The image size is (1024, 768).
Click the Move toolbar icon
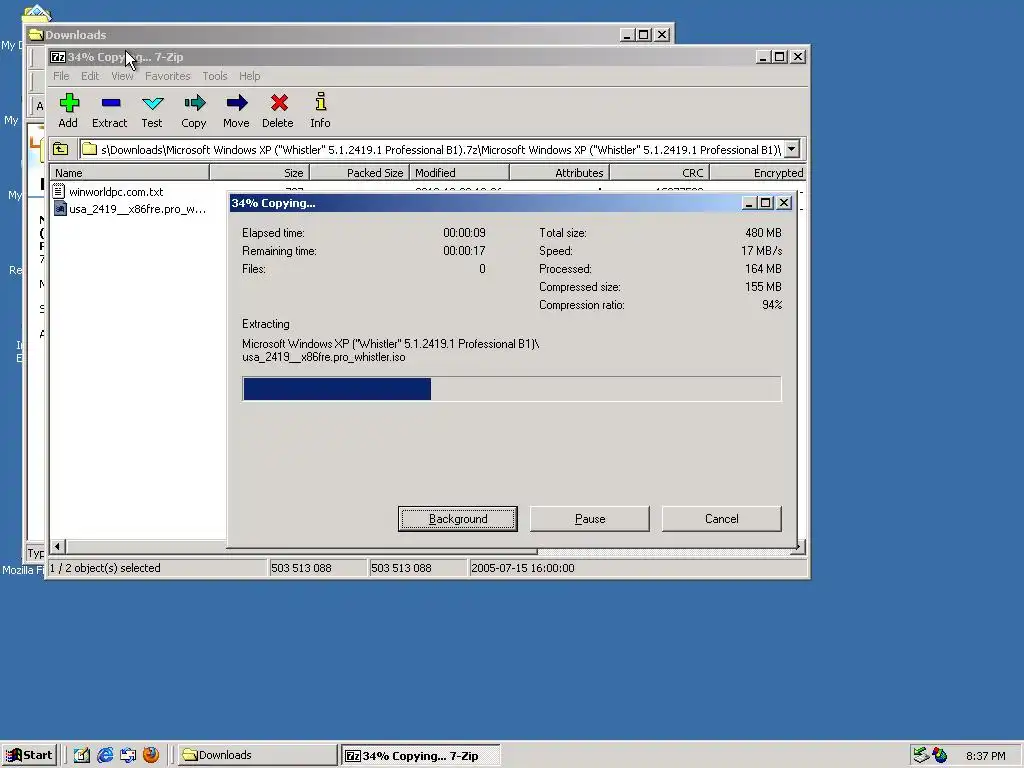coord(236,103)
